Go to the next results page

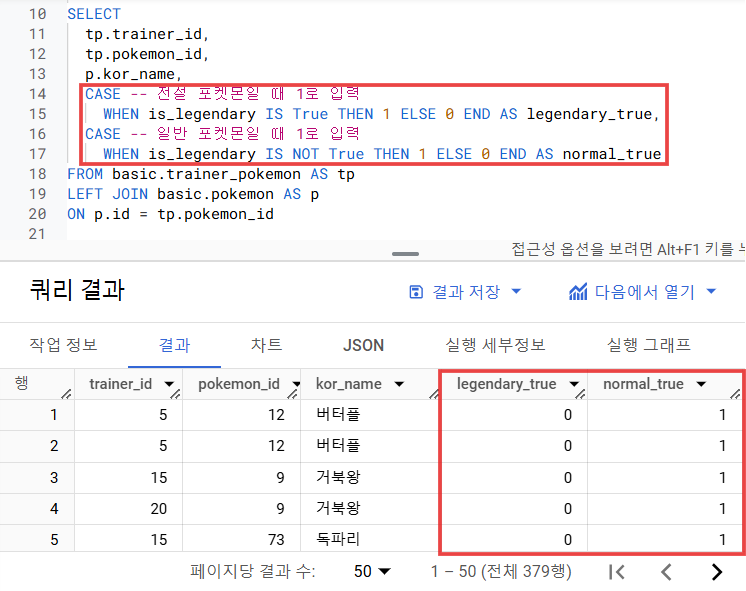tap(717, 571)
